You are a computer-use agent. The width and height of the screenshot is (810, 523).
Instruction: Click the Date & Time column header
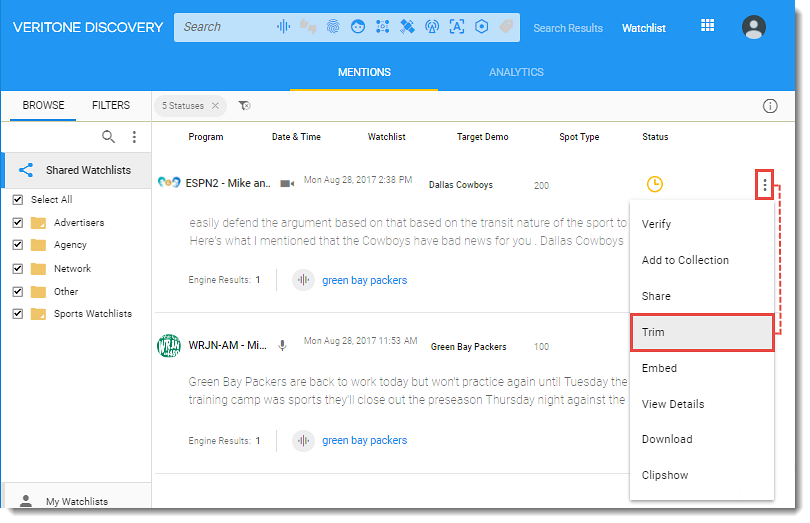tap(296, 137)
